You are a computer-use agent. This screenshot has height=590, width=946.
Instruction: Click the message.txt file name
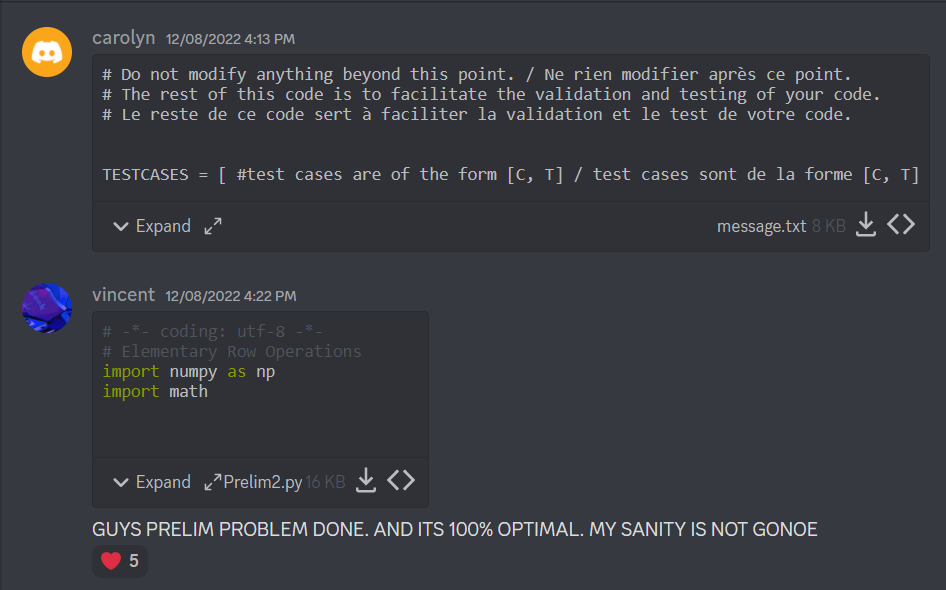point(761,226)
